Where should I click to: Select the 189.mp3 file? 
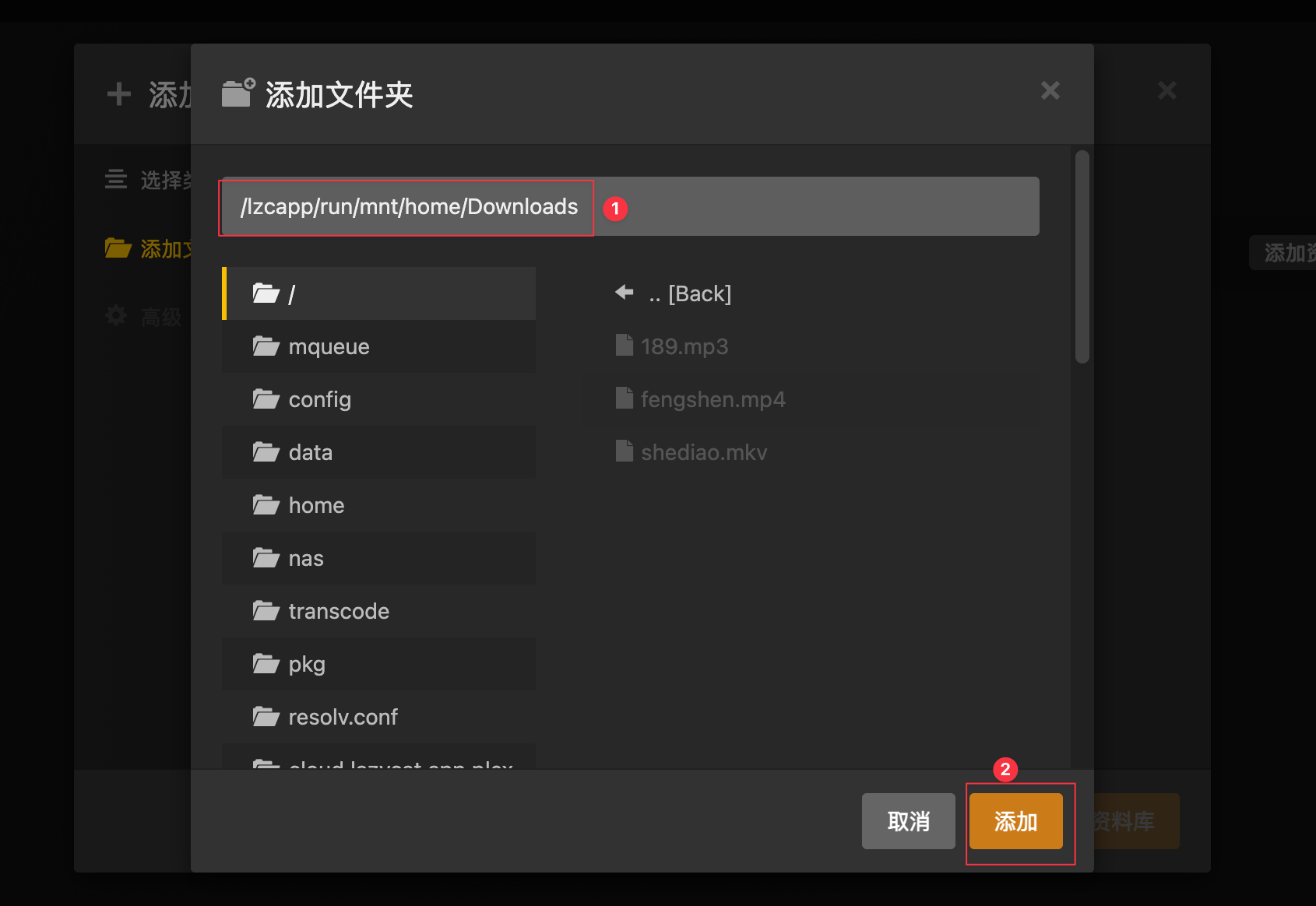pyautogui.click(x=811, y=346)
